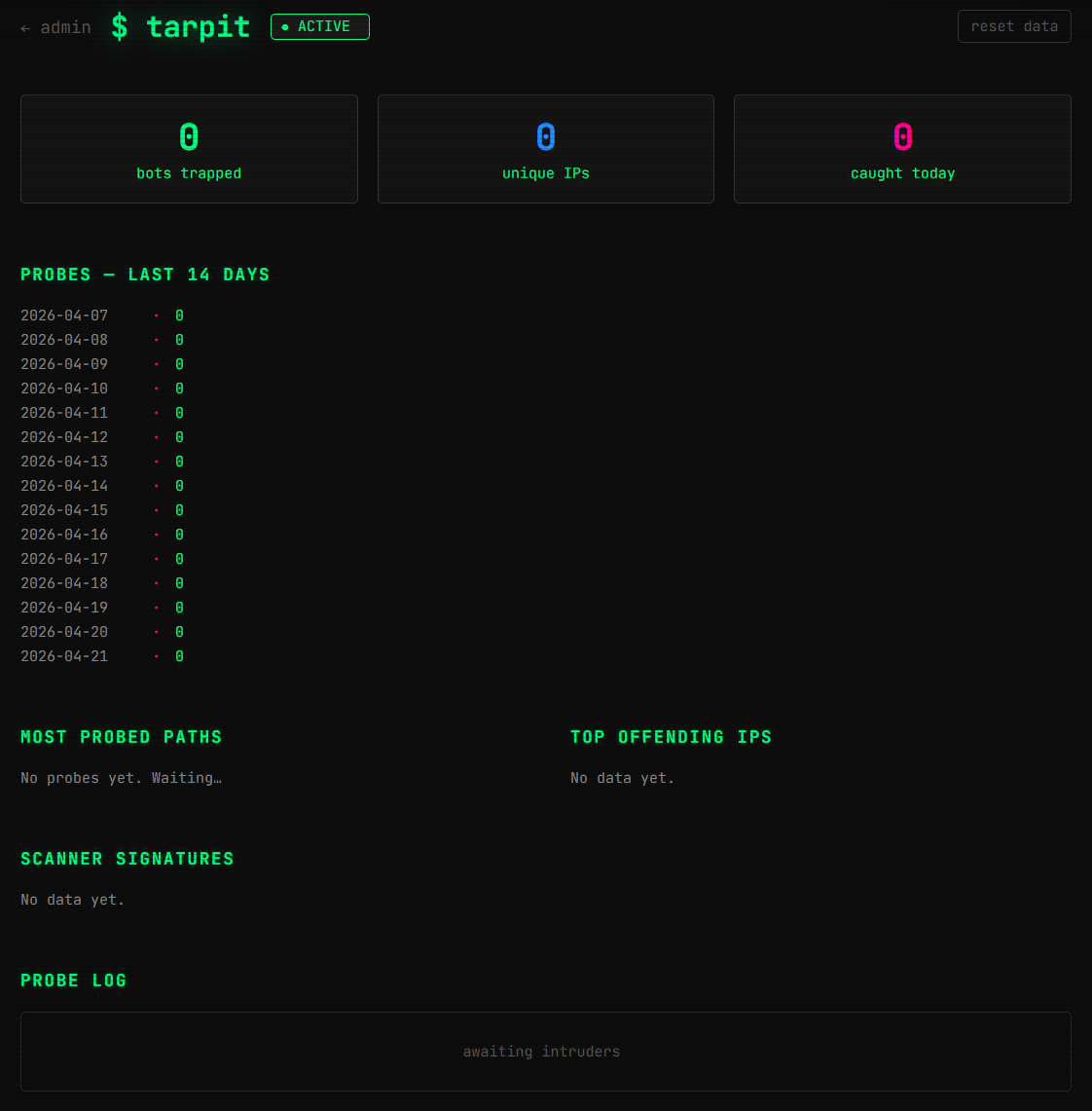Screen dimensions: 1092x1111
Task: Click the blue unique IPs zero counter
Action: click(x=546, y=137)
